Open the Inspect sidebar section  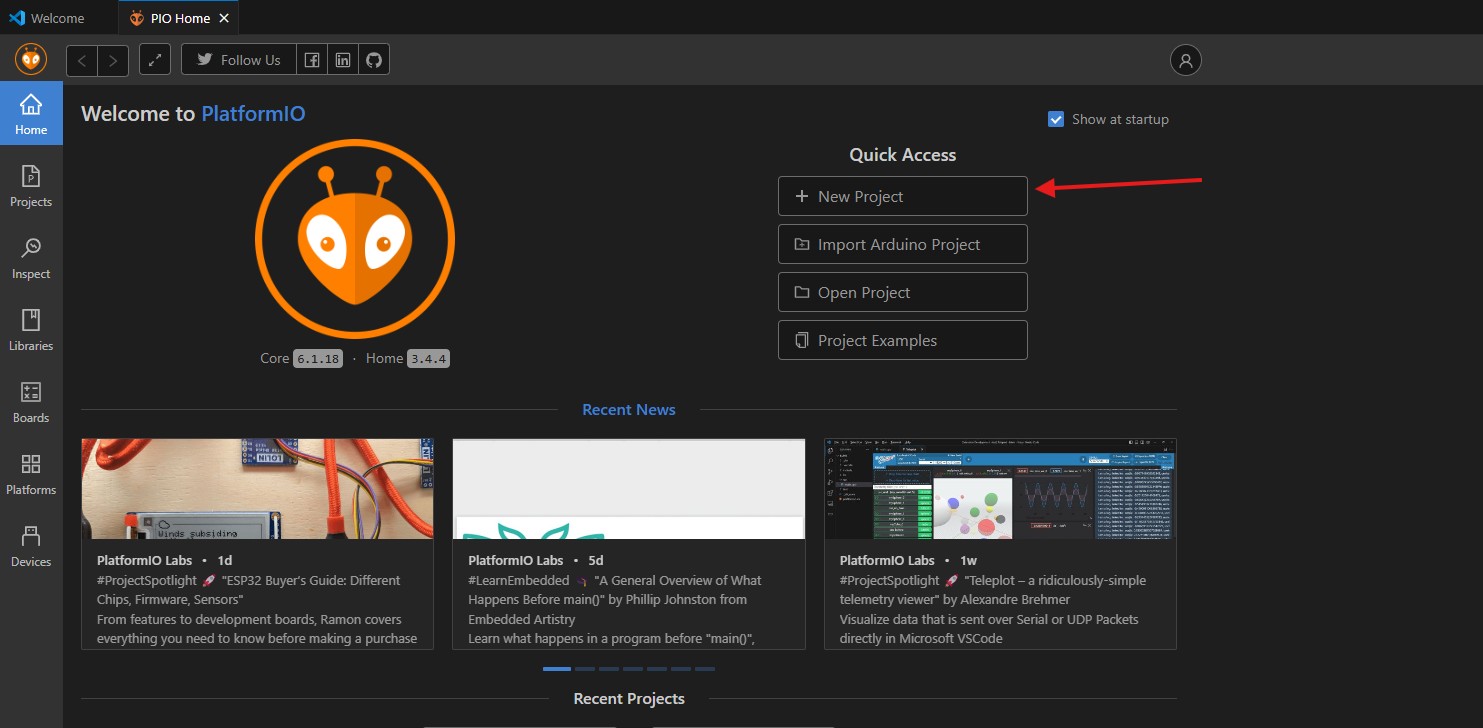(31, 258)
